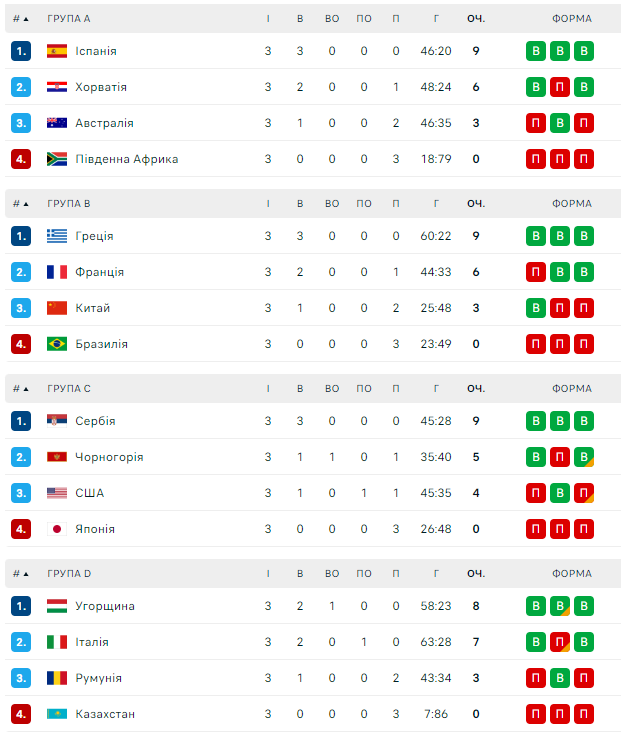Click the Brazil flag icon

click(57, 344)
